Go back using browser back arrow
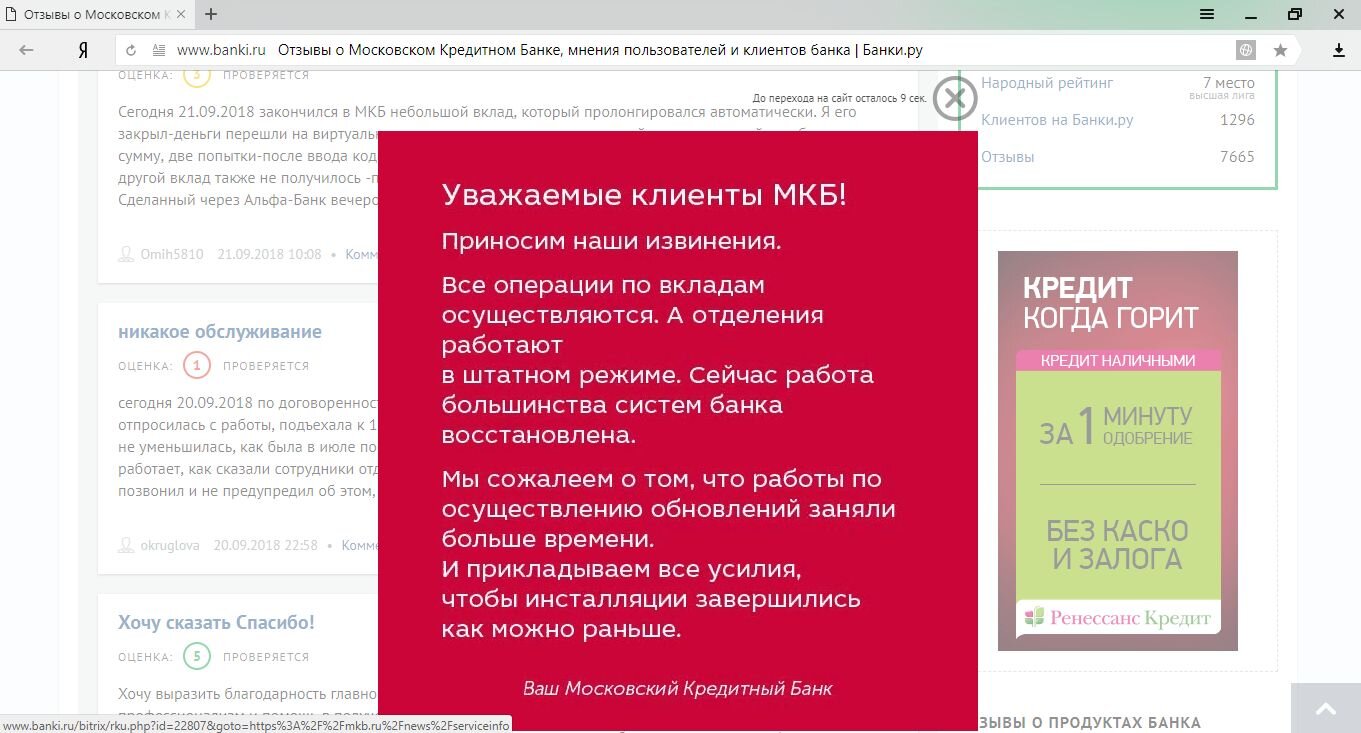 [26, 50]
